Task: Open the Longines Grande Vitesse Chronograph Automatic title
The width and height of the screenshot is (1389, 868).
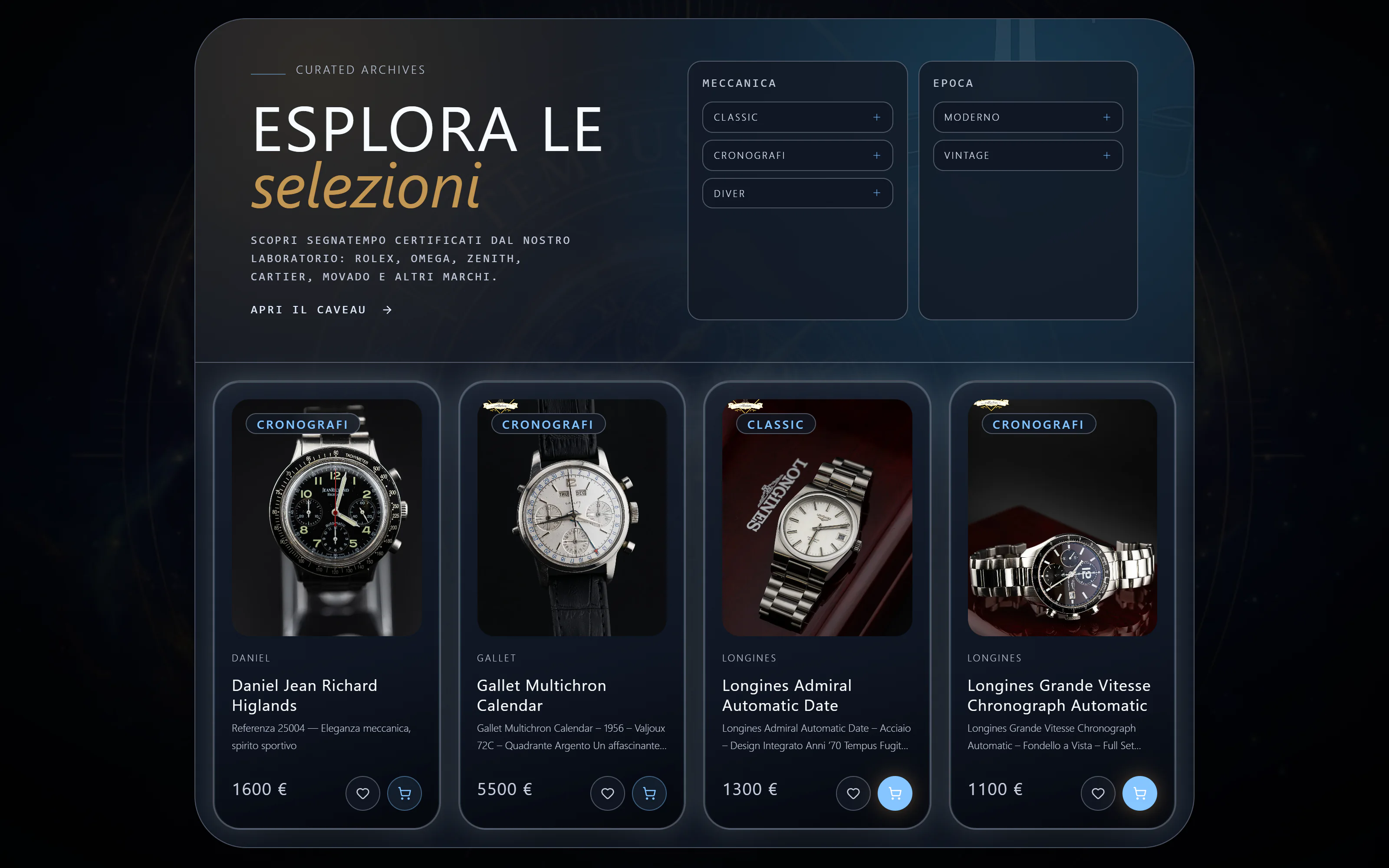Action: pyautogui.click(x=1059, y=695)
